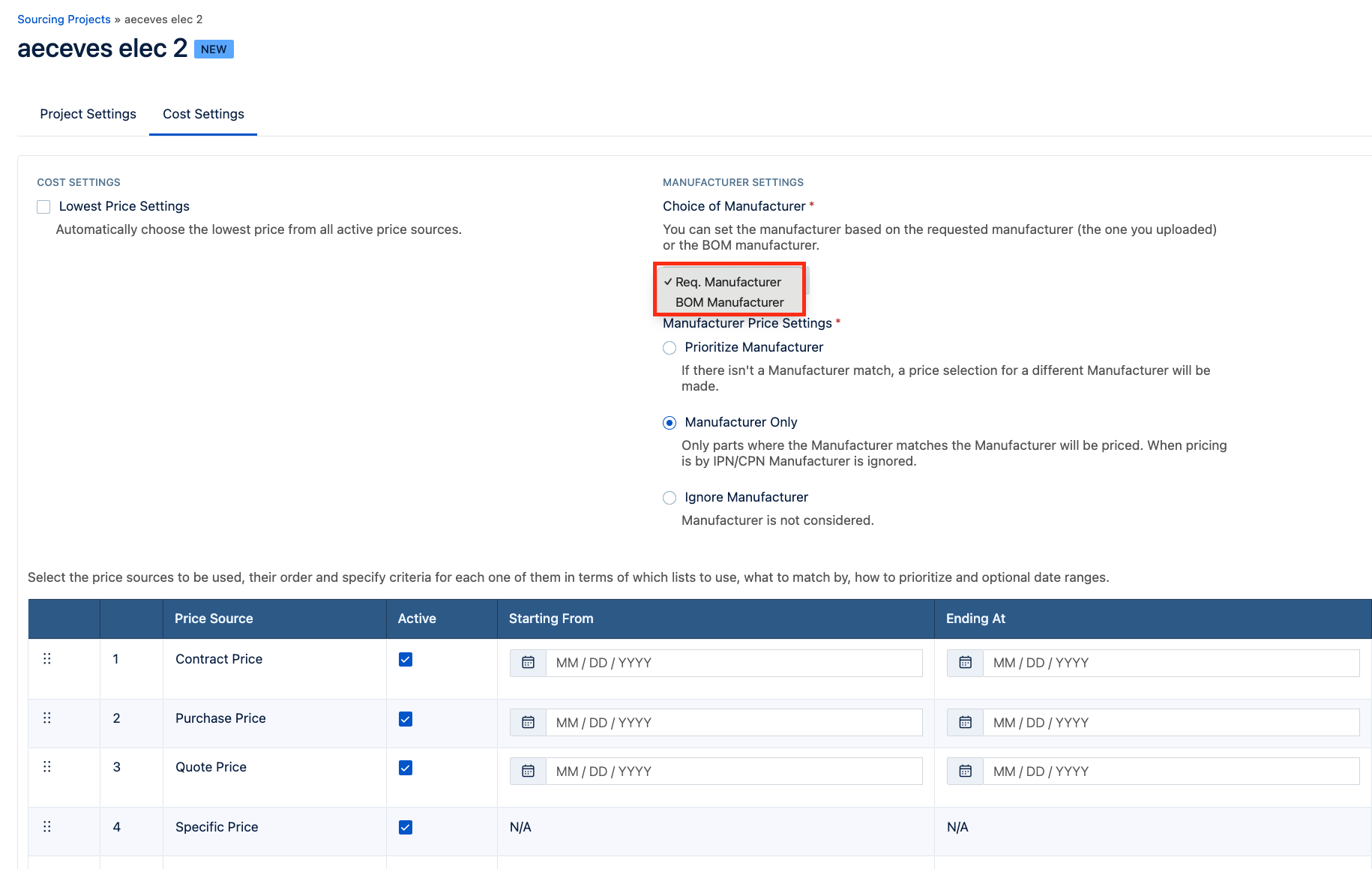
Task: Enable Lowest Price Settings checkbox
Action: [43, 207]
